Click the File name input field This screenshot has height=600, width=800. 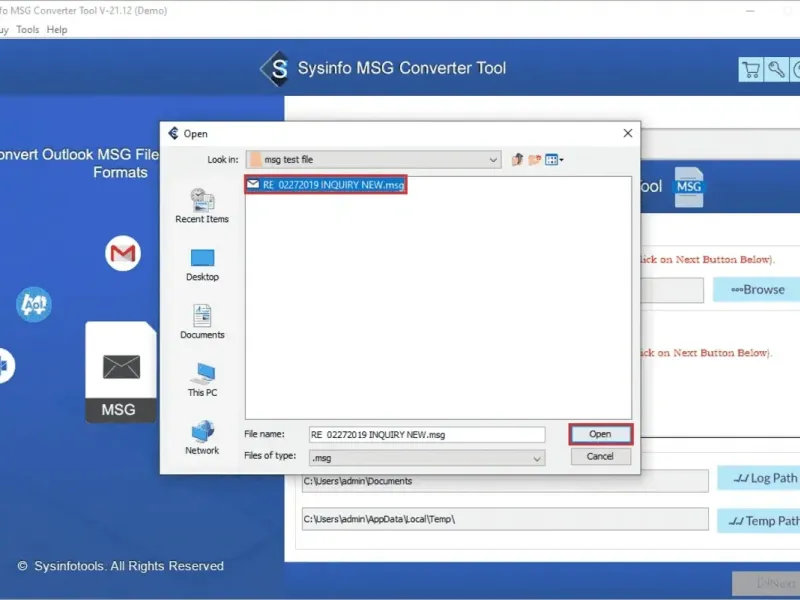coord(427,435)
